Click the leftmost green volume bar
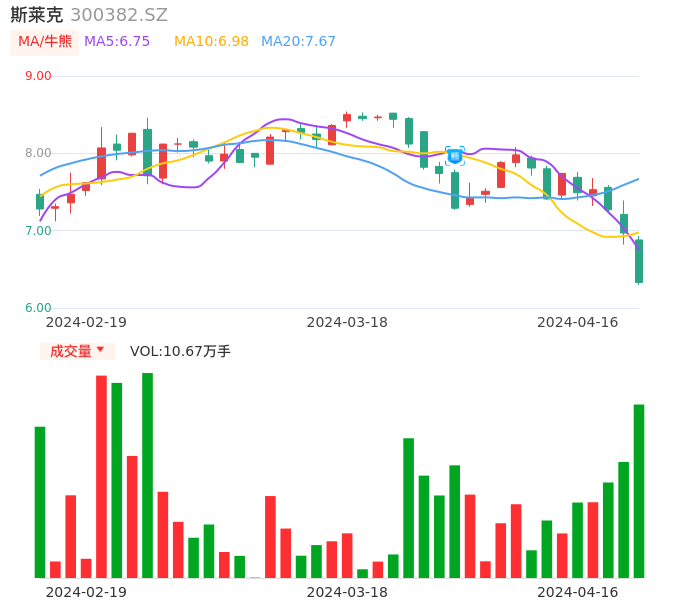686x606 pixels. 40,502
